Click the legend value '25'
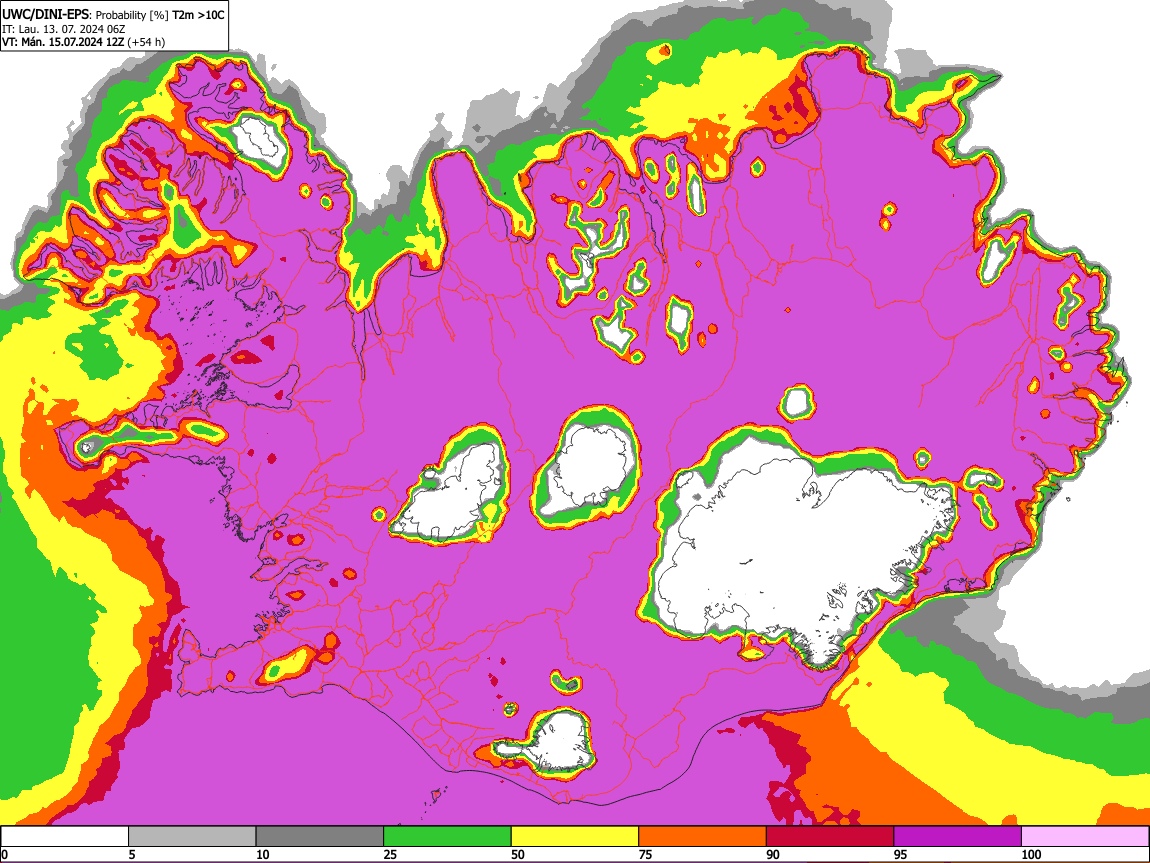The height and width of the screenshot is (863, 1150). click(x=390, y=854)
